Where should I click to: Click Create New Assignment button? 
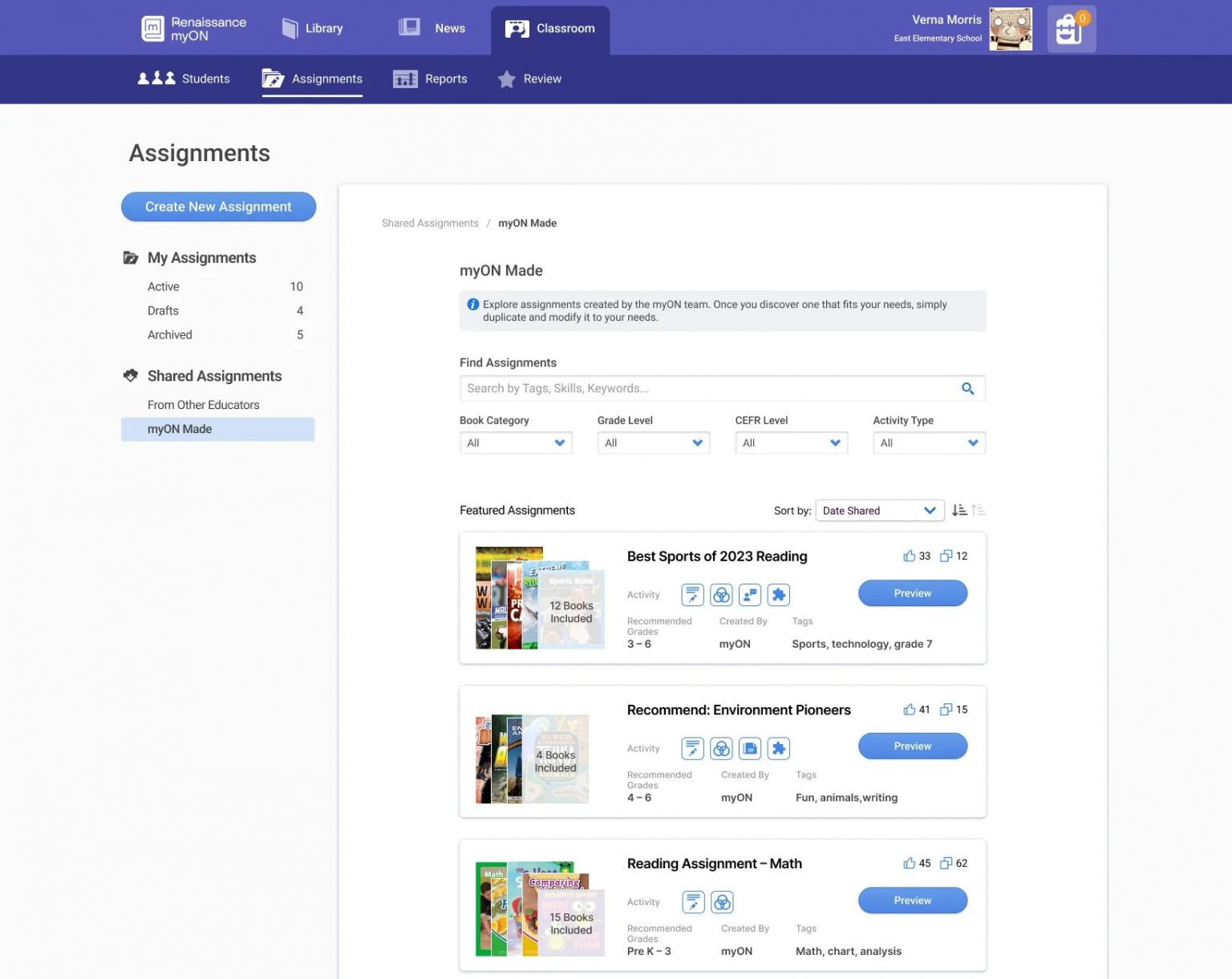218,207
